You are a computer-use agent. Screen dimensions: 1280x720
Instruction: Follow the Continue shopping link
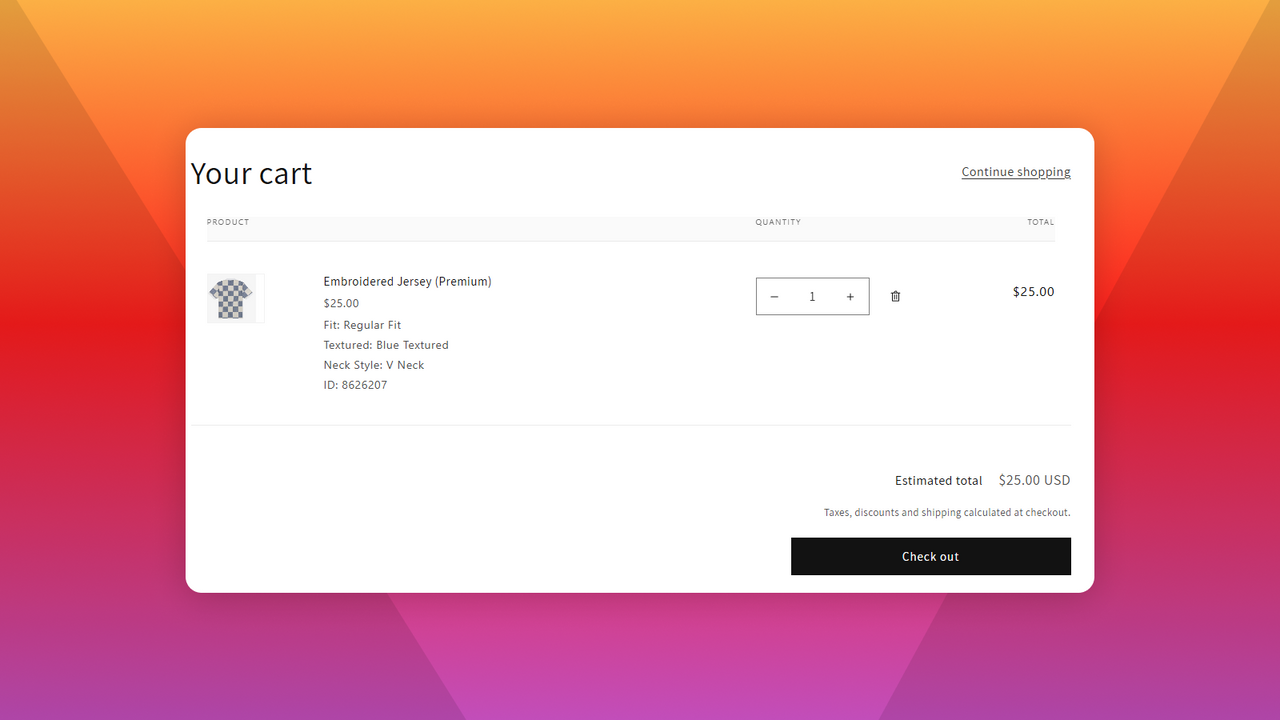tap(1016, 172)
